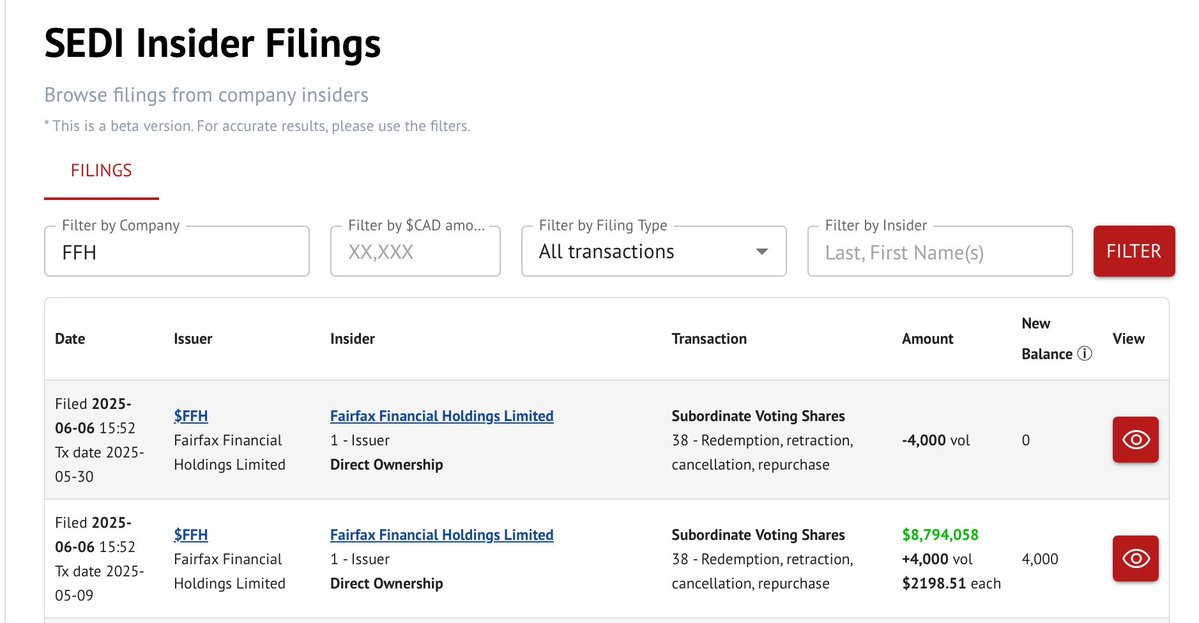Screen dimensions: 1199x623
Task: View the filing with Tx date 2025-05-30
Action: click(x=1135, y=440)
